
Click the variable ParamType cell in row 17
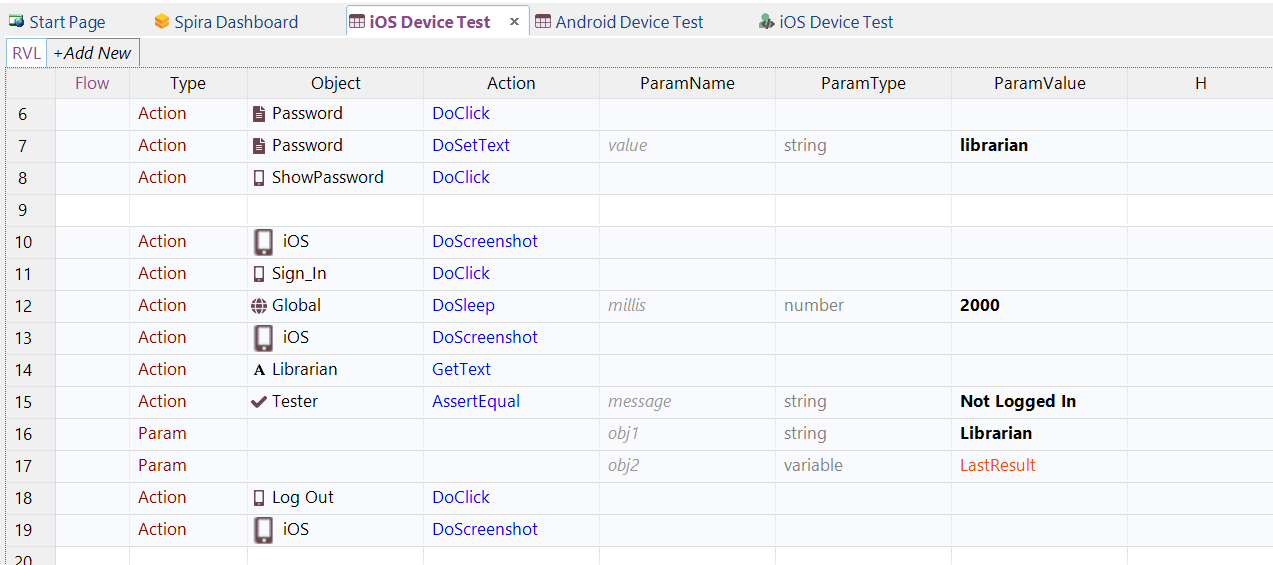point(863,466)
